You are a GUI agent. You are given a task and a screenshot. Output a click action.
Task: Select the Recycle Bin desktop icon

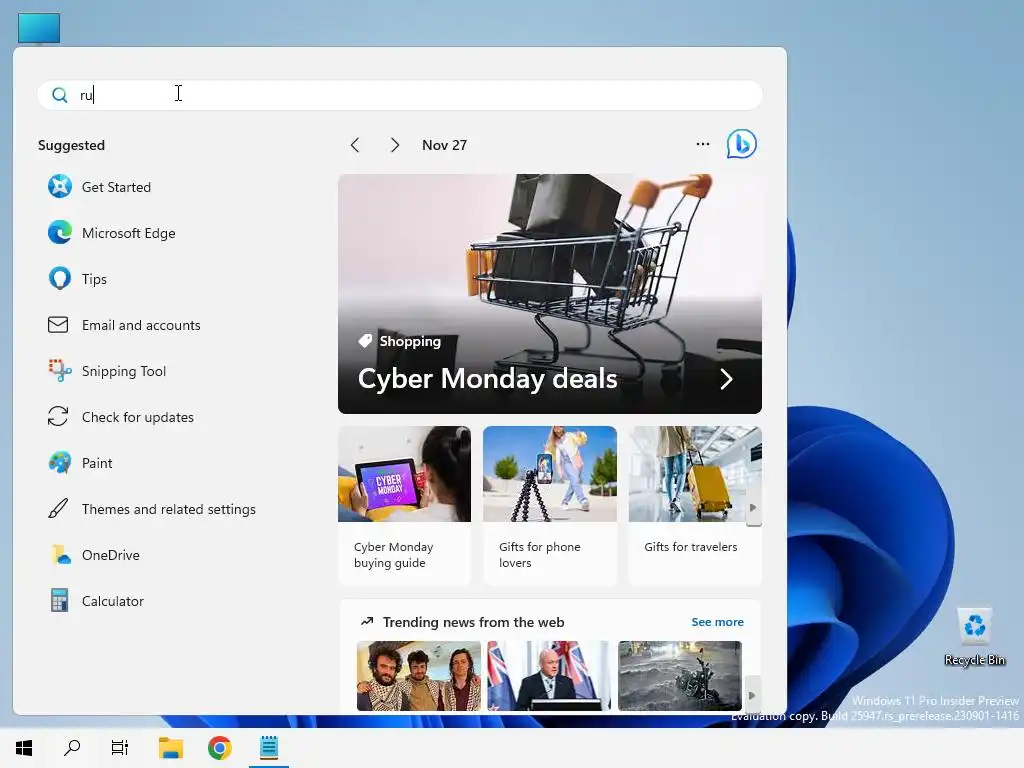[974, 637]
